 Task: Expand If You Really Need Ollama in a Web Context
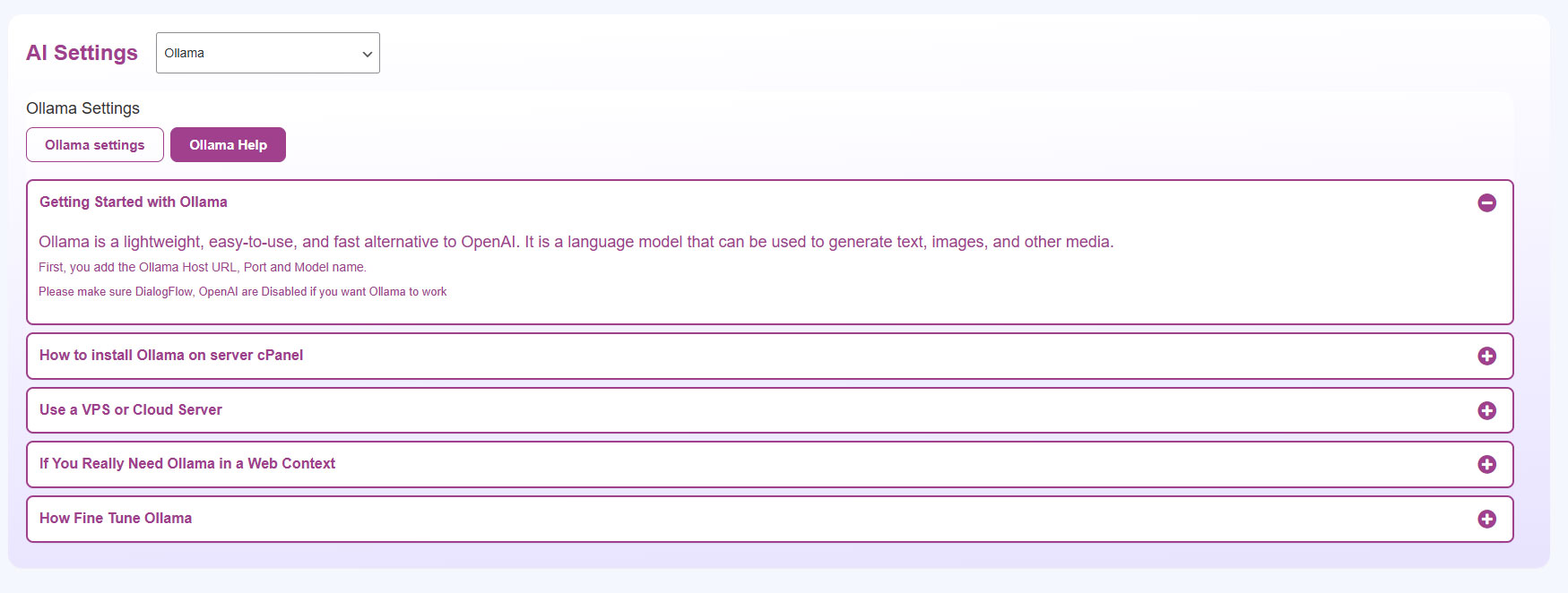tap(187, 464)
